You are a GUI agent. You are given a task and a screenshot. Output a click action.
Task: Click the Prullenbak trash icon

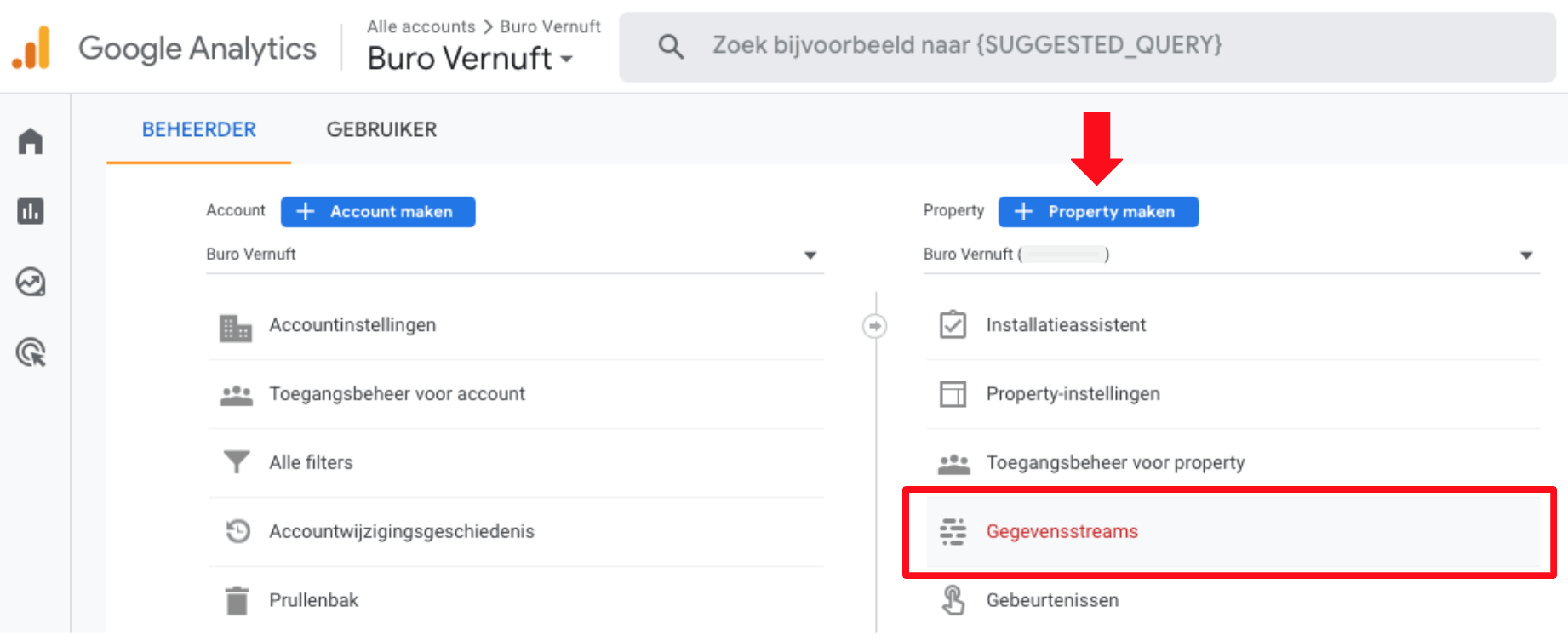point(237,600)
